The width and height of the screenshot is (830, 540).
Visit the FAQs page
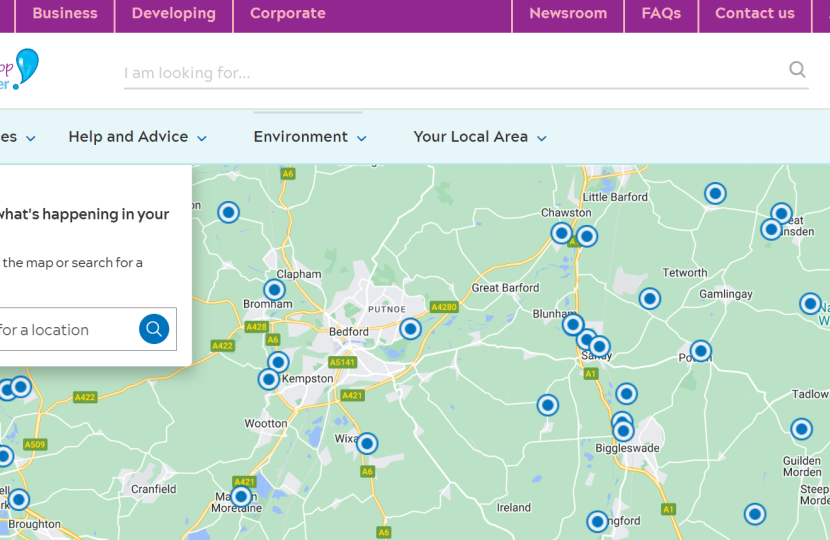pos(661,14)
